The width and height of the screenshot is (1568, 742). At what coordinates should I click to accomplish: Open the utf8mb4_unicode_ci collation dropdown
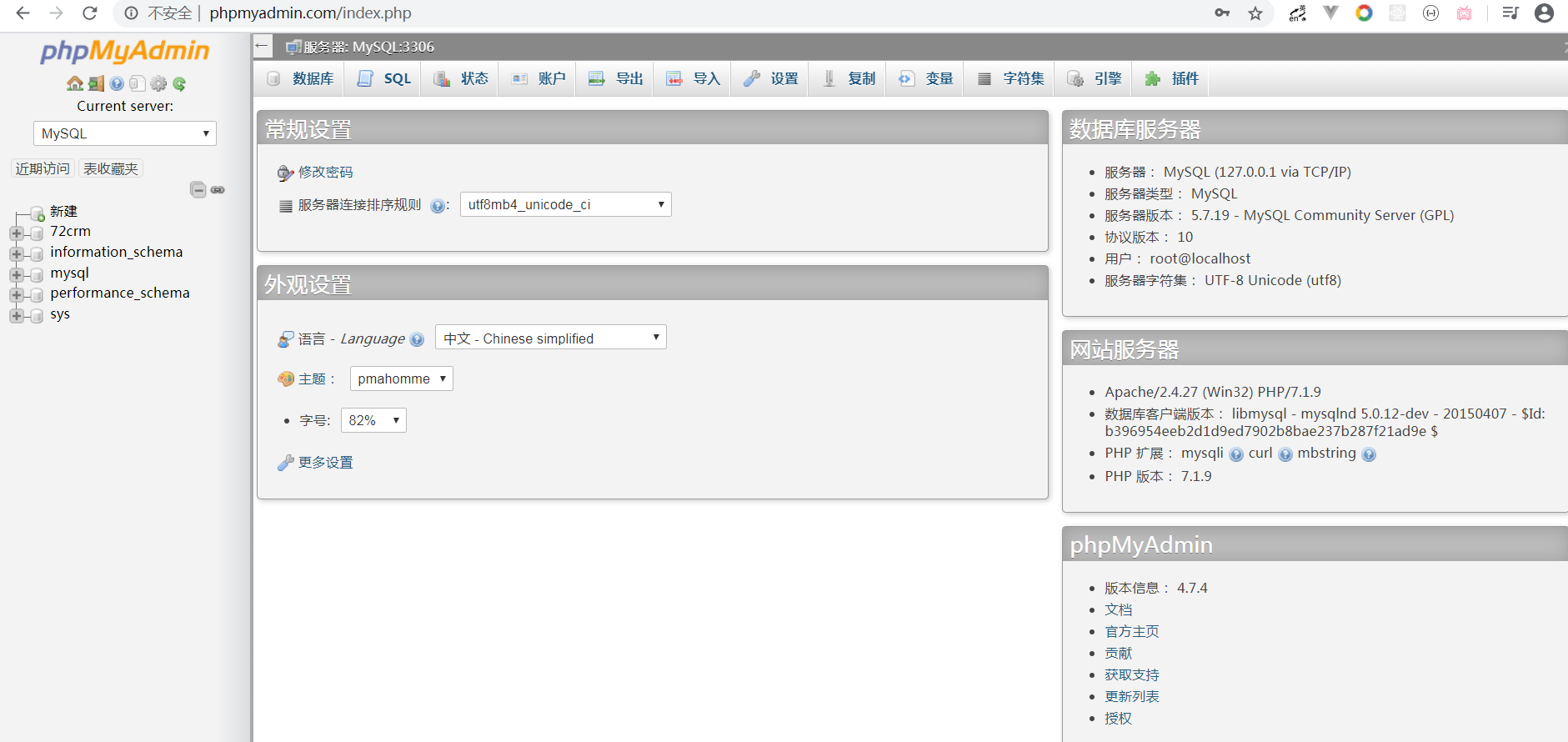click(x=566, y=204)
